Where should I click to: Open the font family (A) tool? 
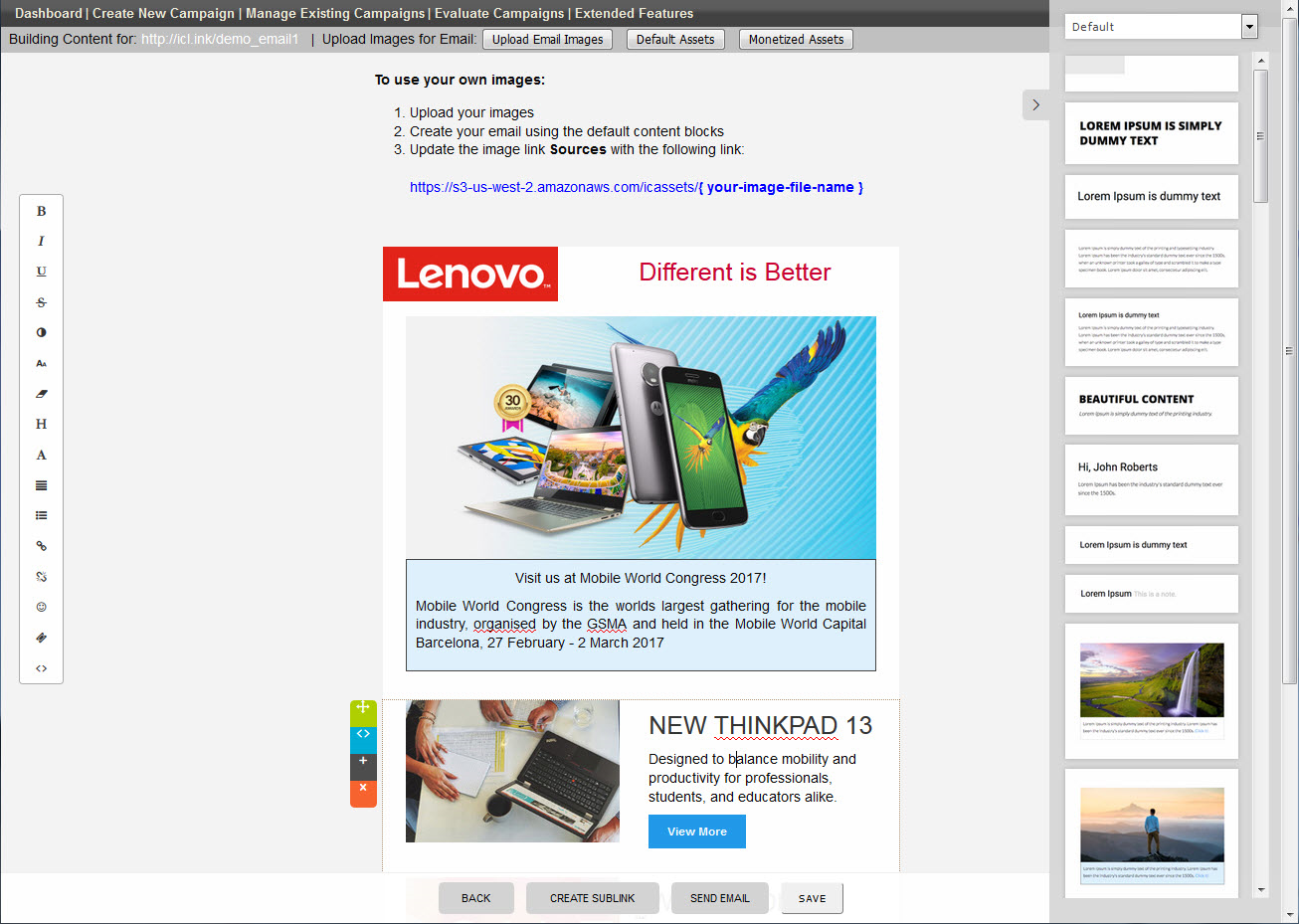pos(41,455)
